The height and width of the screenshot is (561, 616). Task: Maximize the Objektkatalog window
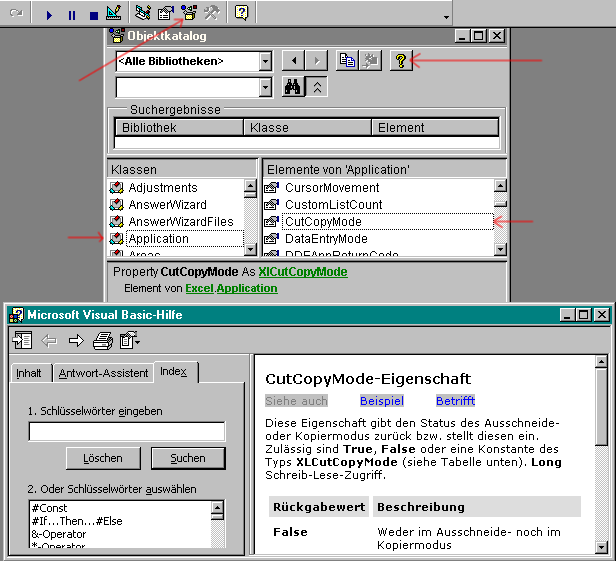point(478,36)
